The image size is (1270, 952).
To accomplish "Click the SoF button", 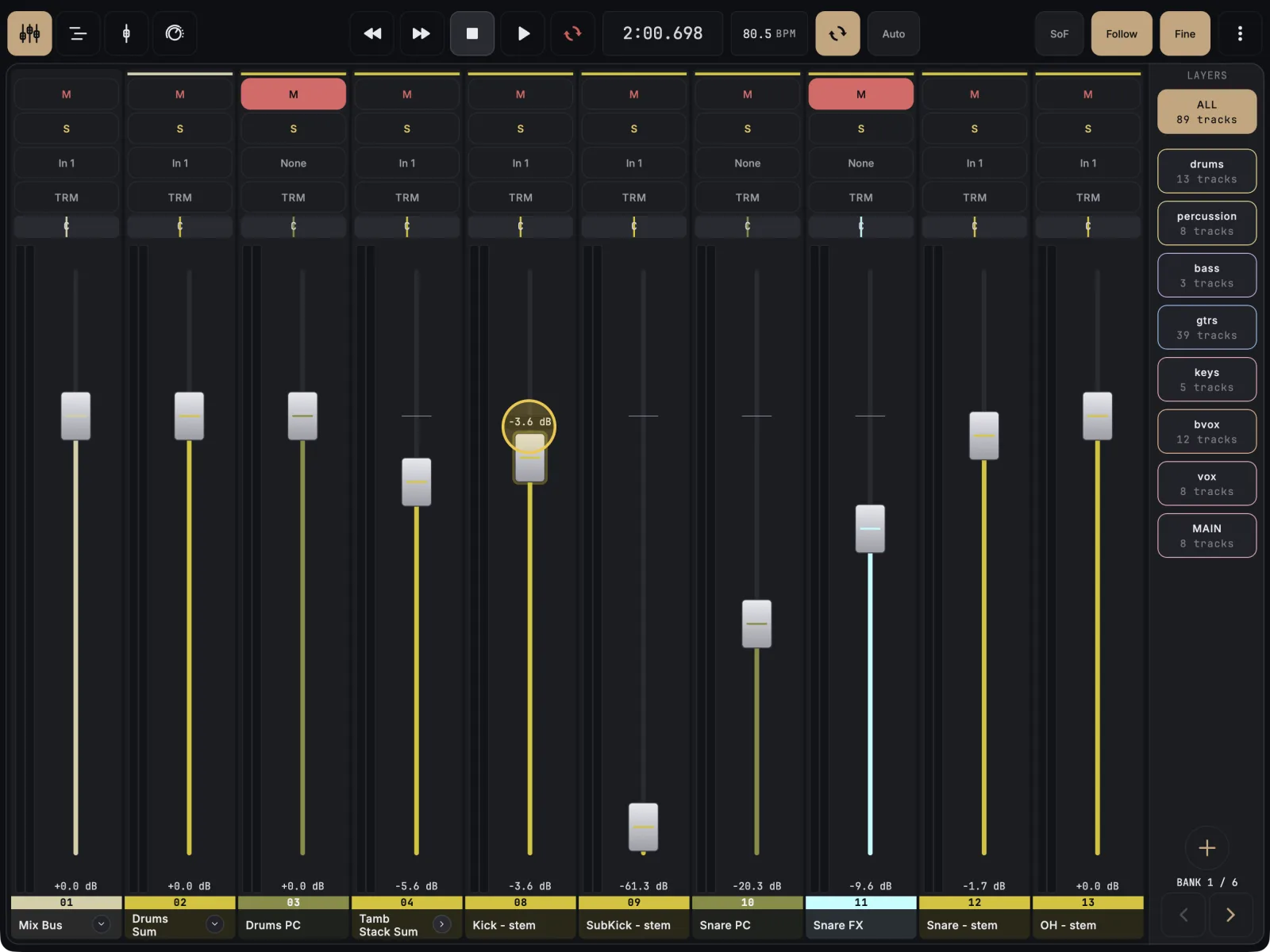I will click(x=1060, y=33).
